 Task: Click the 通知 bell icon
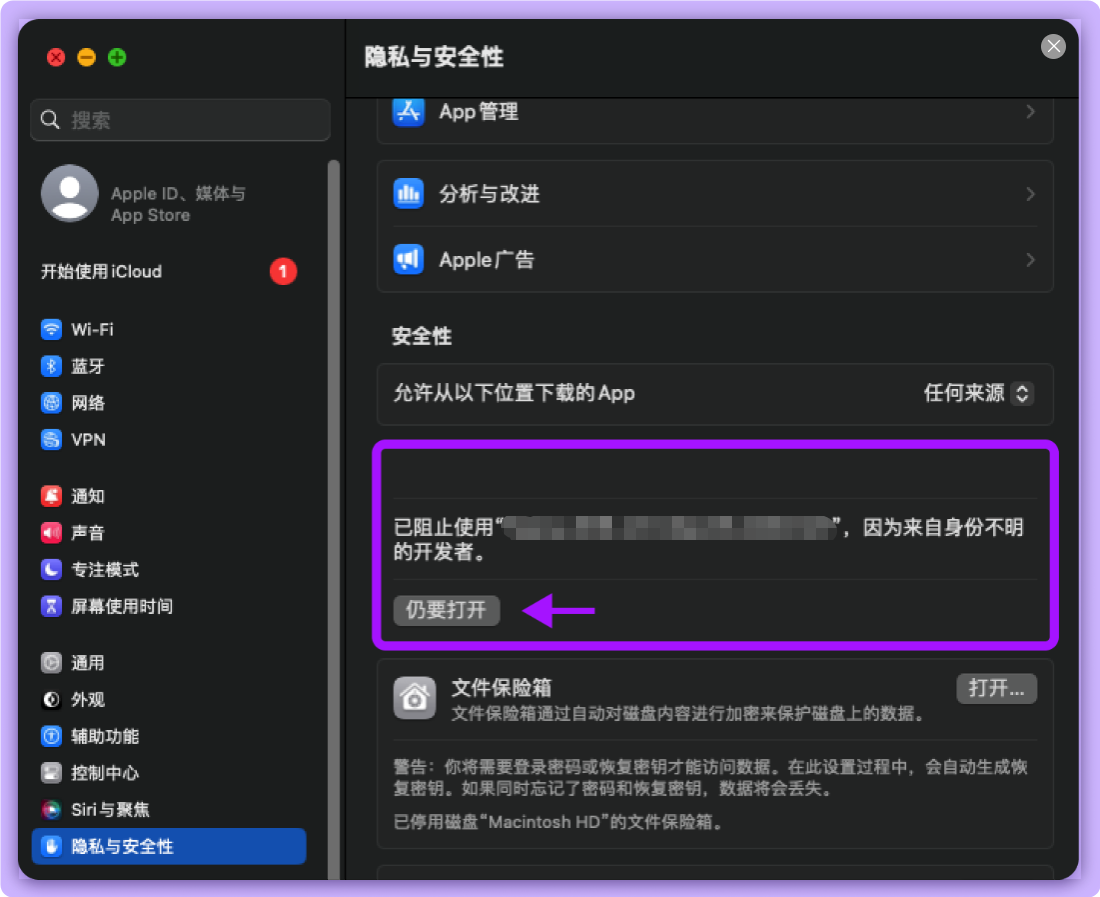[51, 497]
